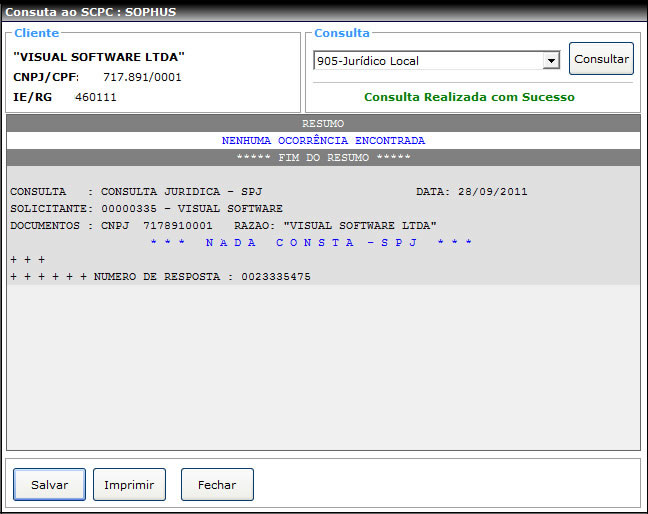Click the Consulta Realizada com Sucesso message
Viewport: 648px width, 514px height.
469,97
